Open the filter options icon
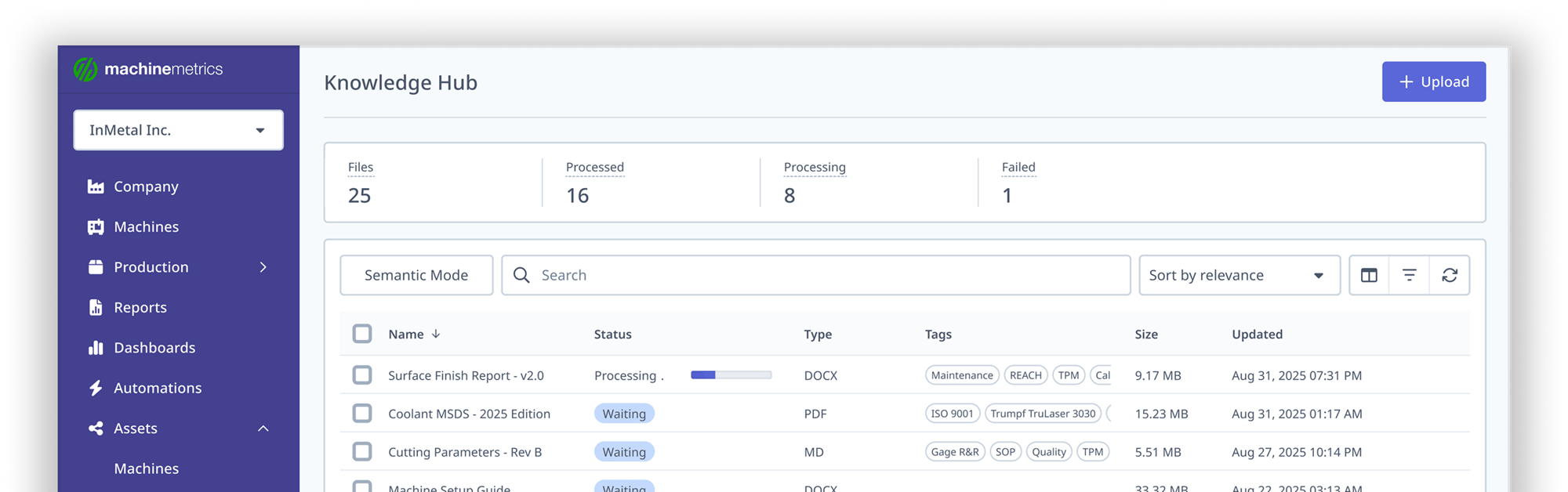The width and height of the screenshot is (1568, 492). [x=1409, y=275]
